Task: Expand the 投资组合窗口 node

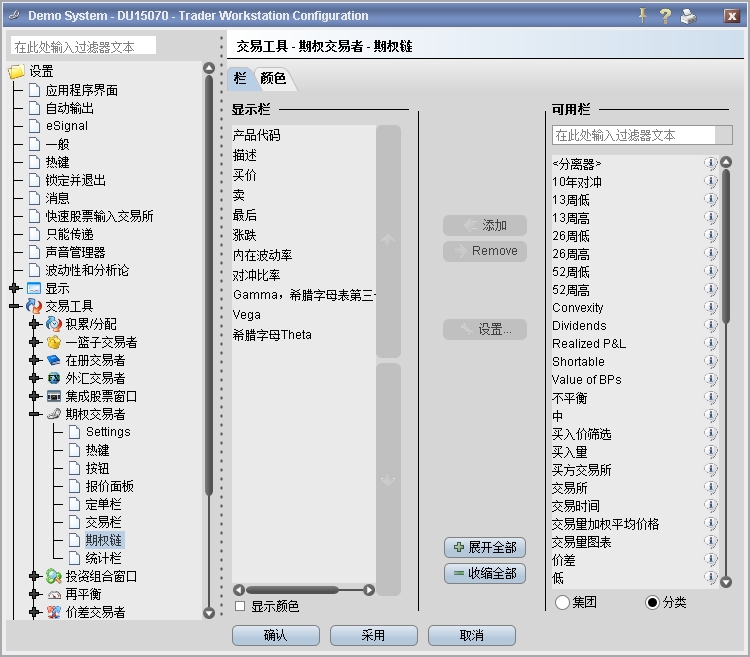Action: coord(34,576)
